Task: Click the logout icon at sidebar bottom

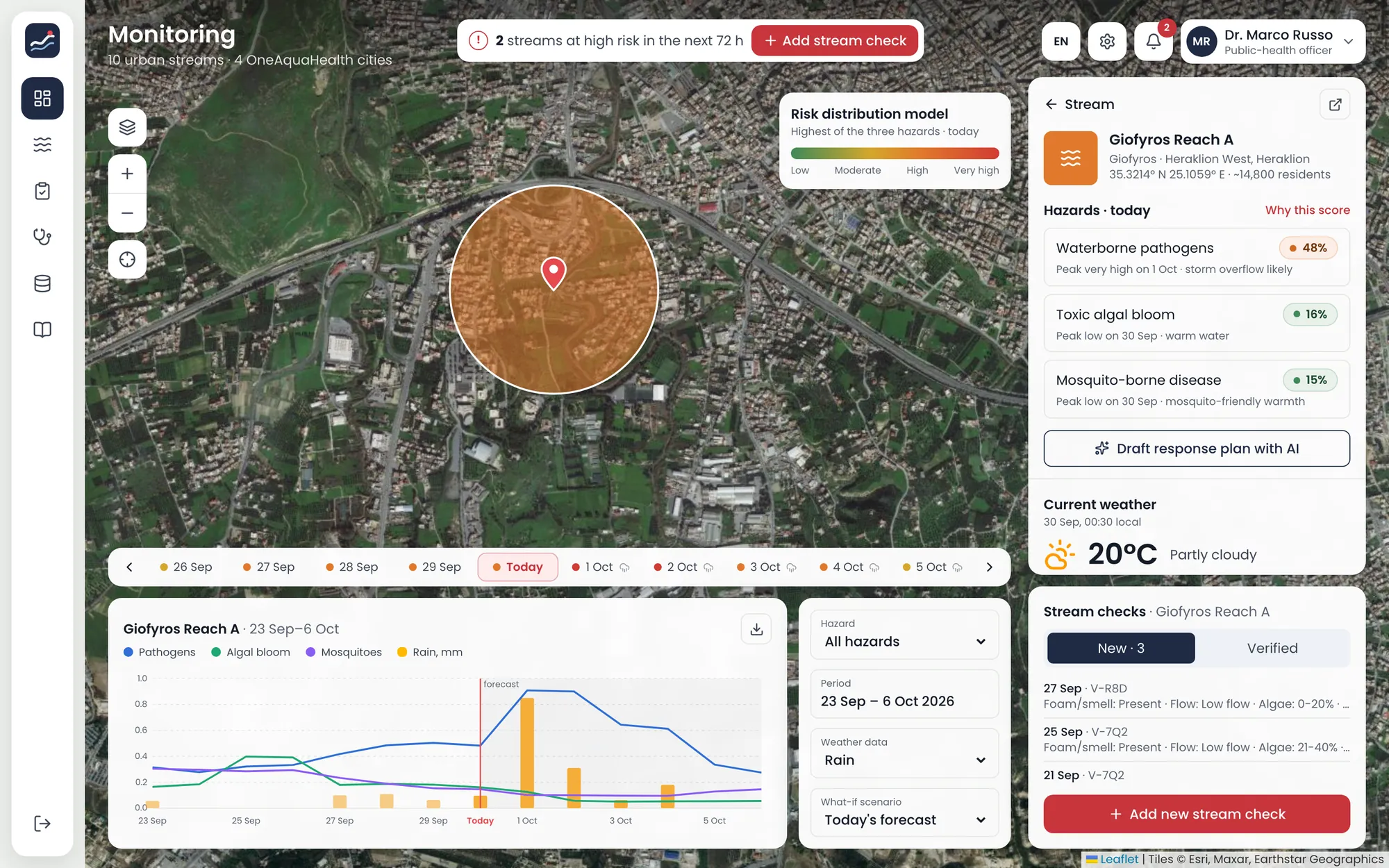Action: coord(42,824)
